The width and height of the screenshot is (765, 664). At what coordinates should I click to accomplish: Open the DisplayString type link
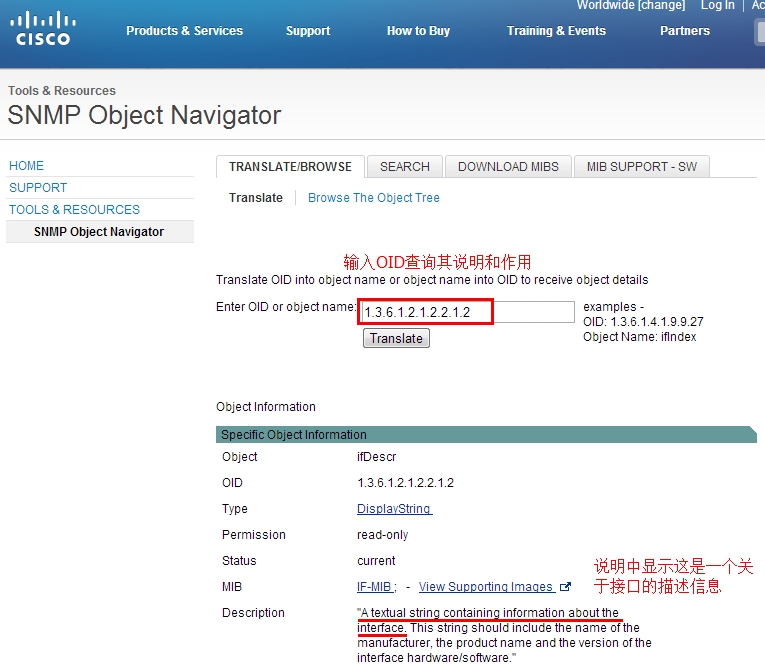394,509
